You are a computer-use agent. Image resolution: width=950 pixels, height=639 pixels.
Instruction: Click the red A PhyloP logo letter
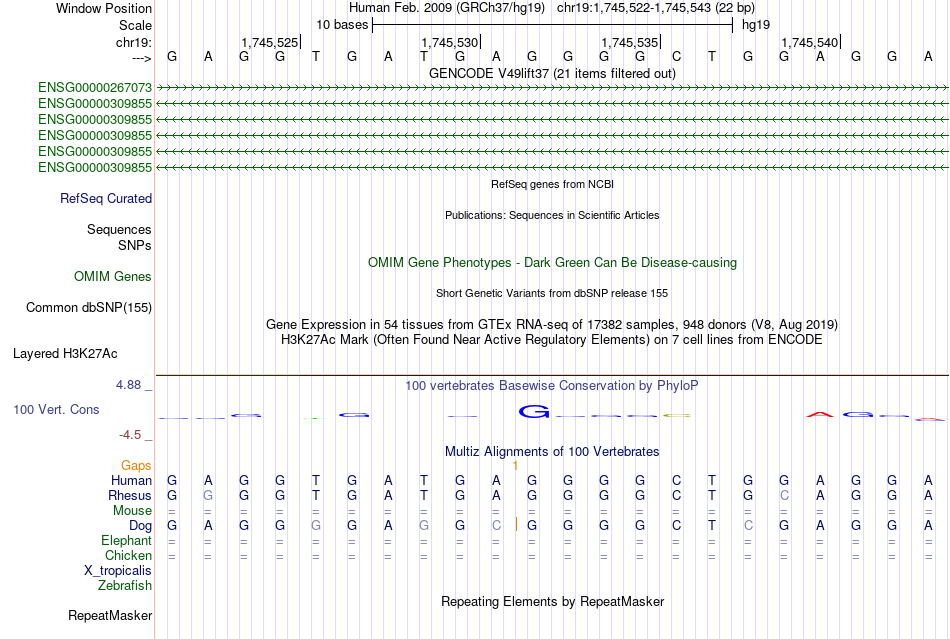pos(820,415)
